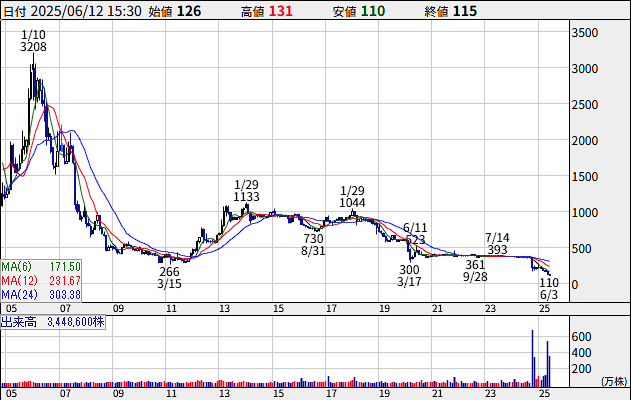Click the MA(6) 171.50 legend entry

(41, 267)
